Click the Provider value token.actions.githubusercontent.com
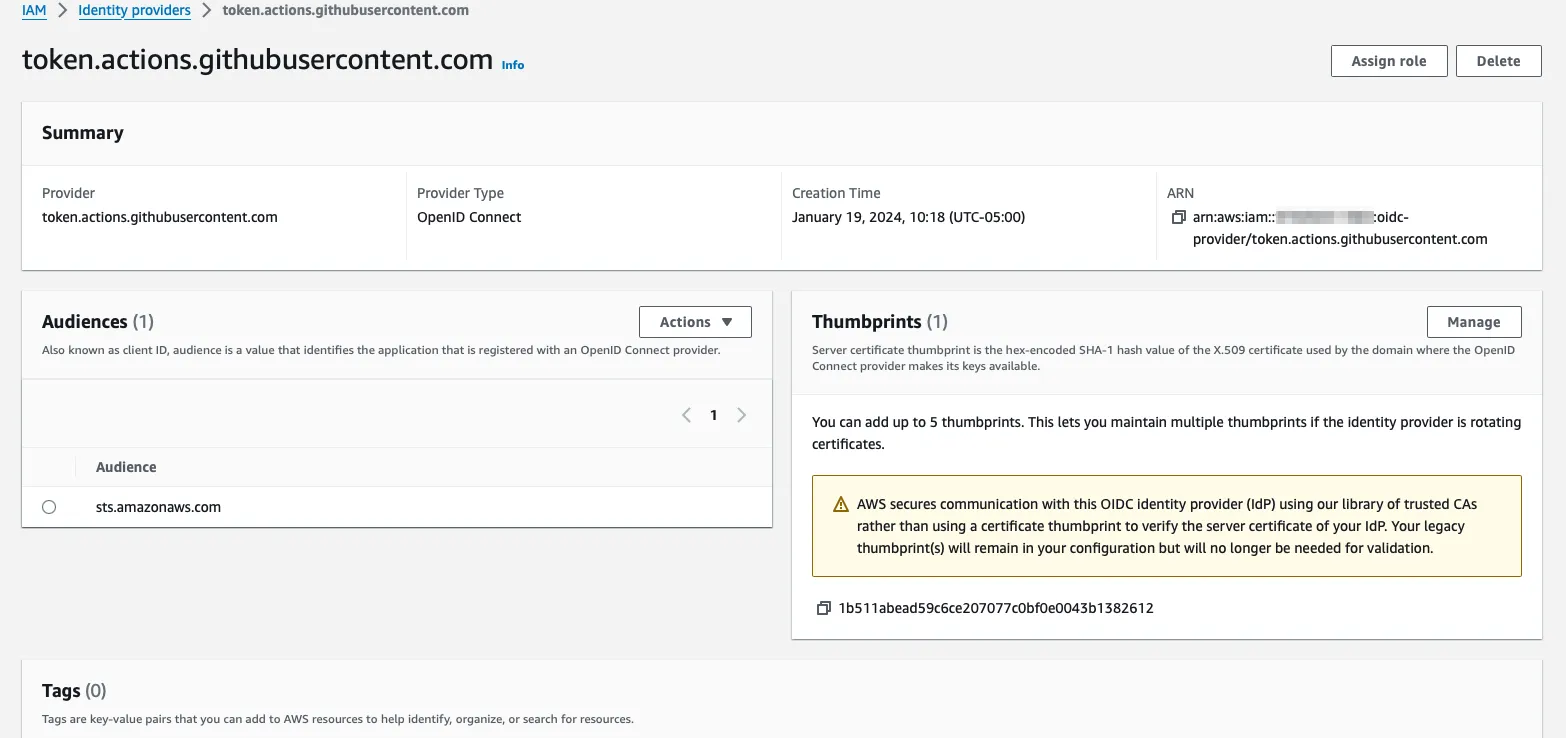This screenshot has height=738, width=1566. [160, 217]
